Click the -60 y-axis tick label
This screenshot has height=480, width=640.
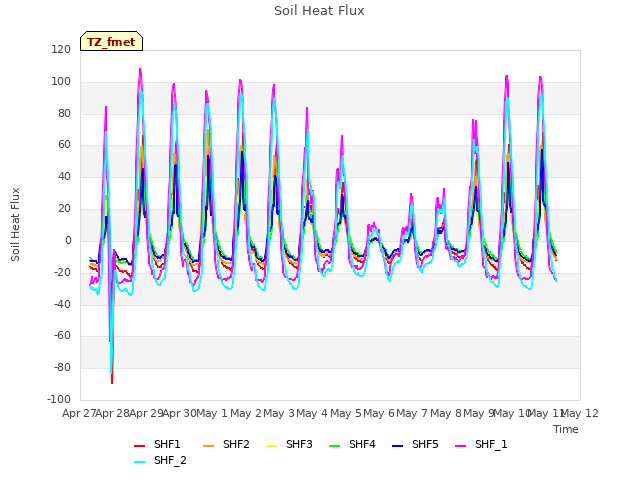click(x=62, y=336)
